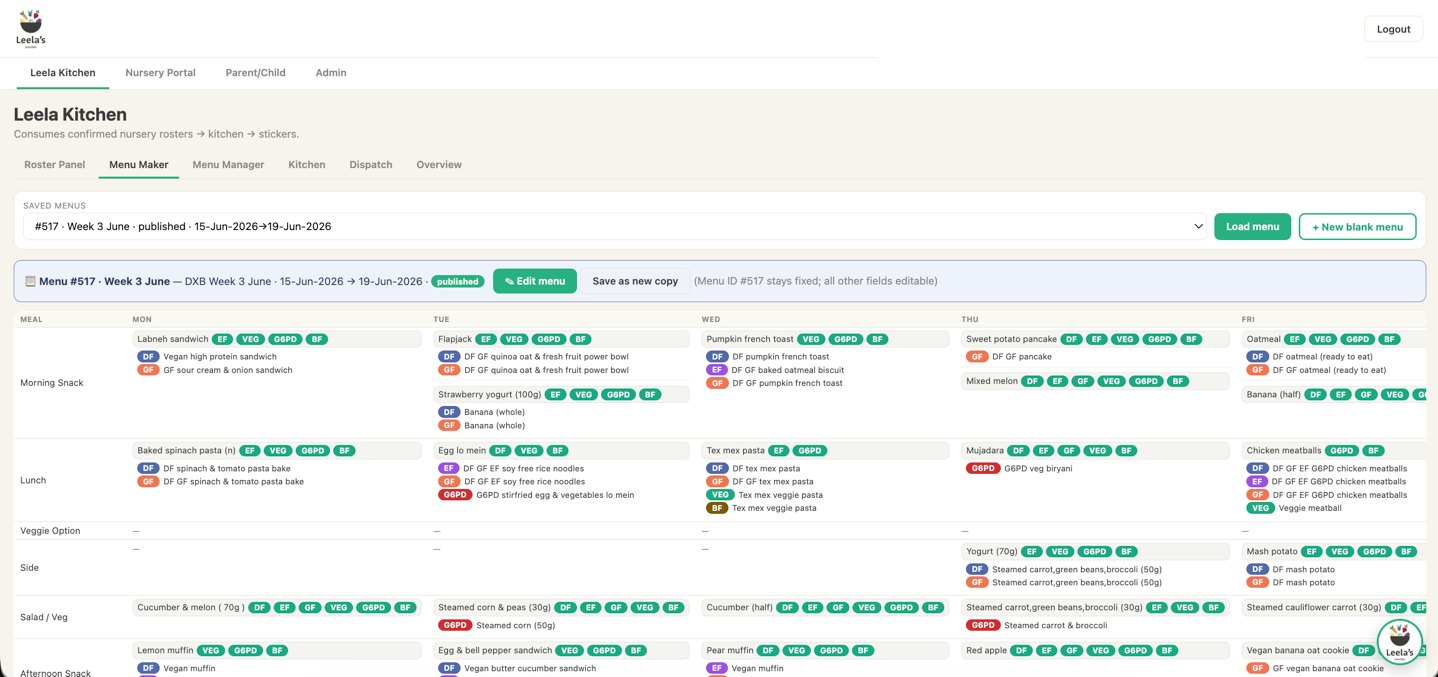The width and height of the screenshot is (1438, 677).
Task: Click Steamed carrot & broccoli G6PD alternative
Action: point(1056,626)
